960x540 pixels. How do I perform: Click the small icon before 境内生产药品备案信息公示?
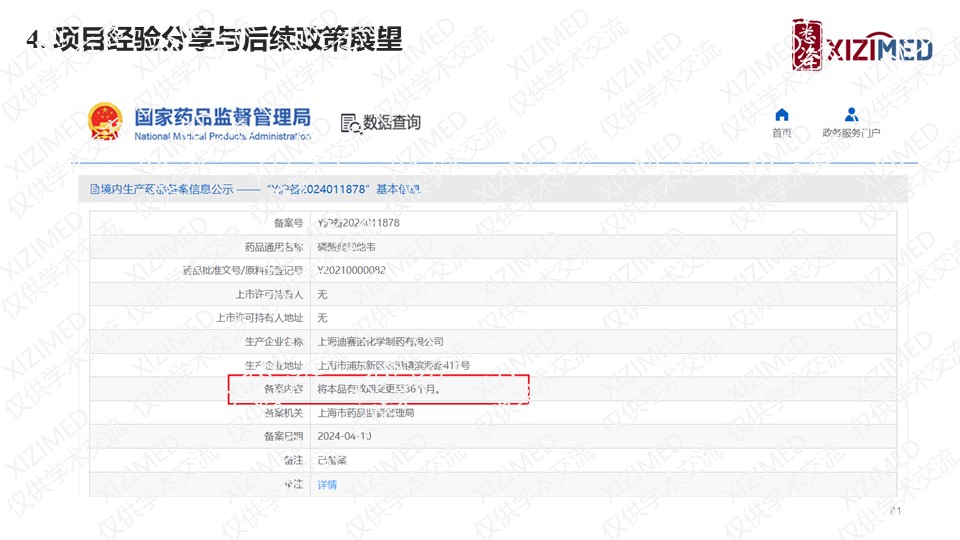point(94,188)
